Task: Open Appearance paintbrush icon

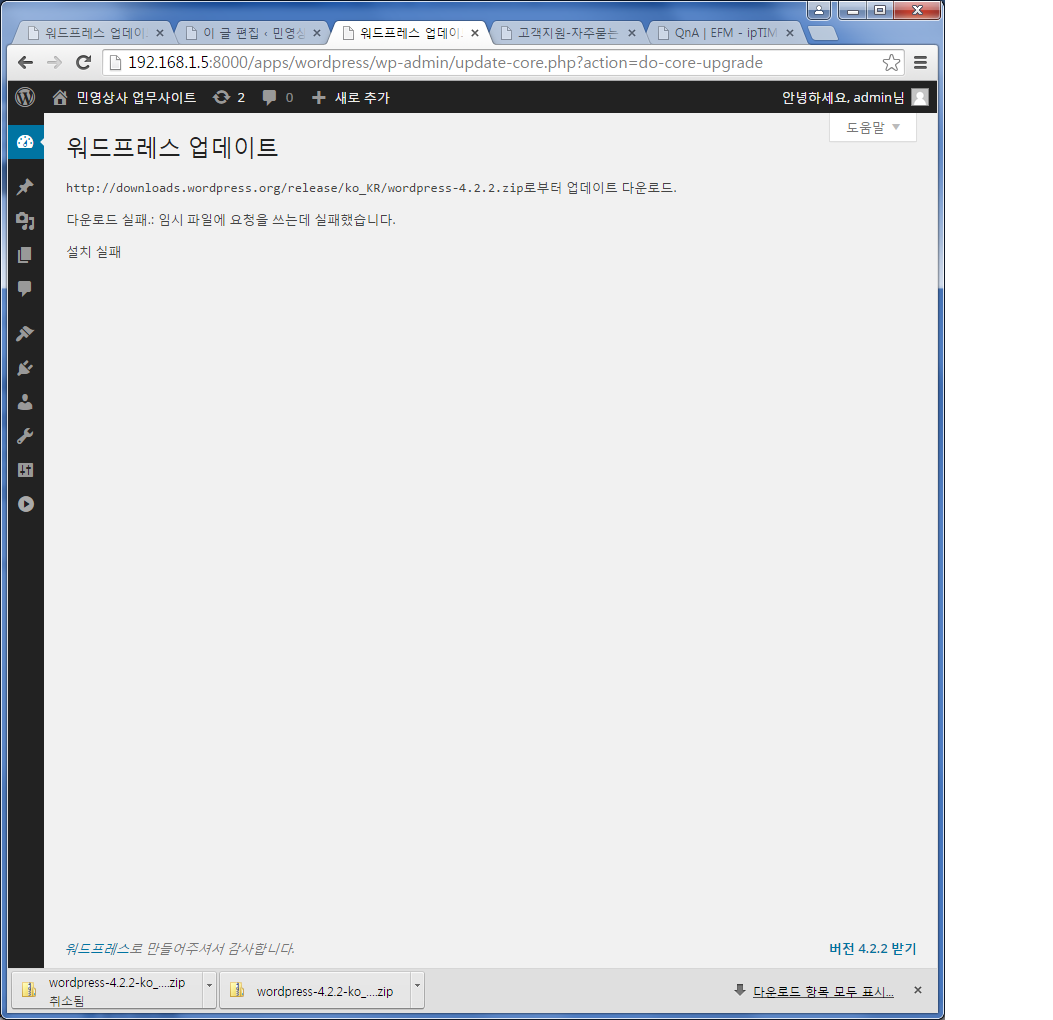Action: 25,333
